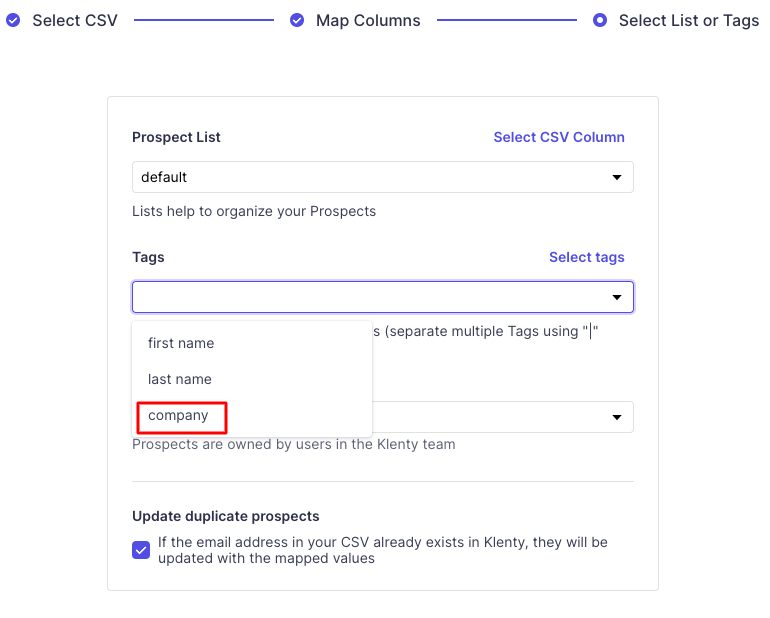Click the Tags field dropdown arrow icon

click(x=617, y=298)
